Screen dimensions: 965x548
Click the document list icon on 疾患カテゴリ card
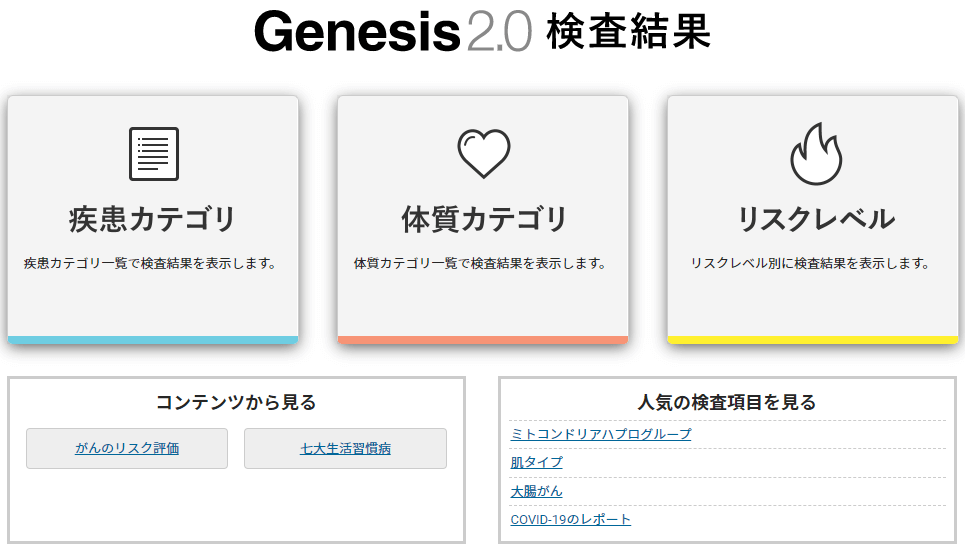pyautogui.click(x=154, y=154)
